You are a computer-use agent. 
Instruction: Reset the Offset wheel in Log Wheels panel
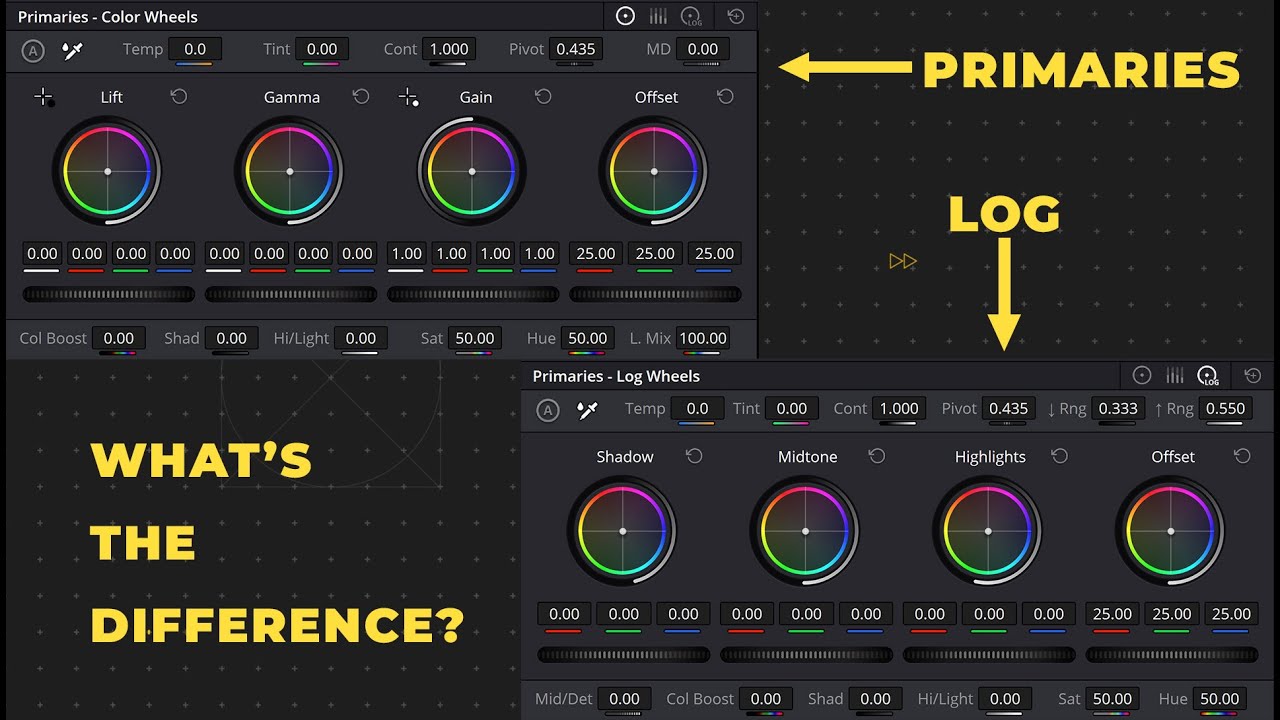(x=1242, y=456)
